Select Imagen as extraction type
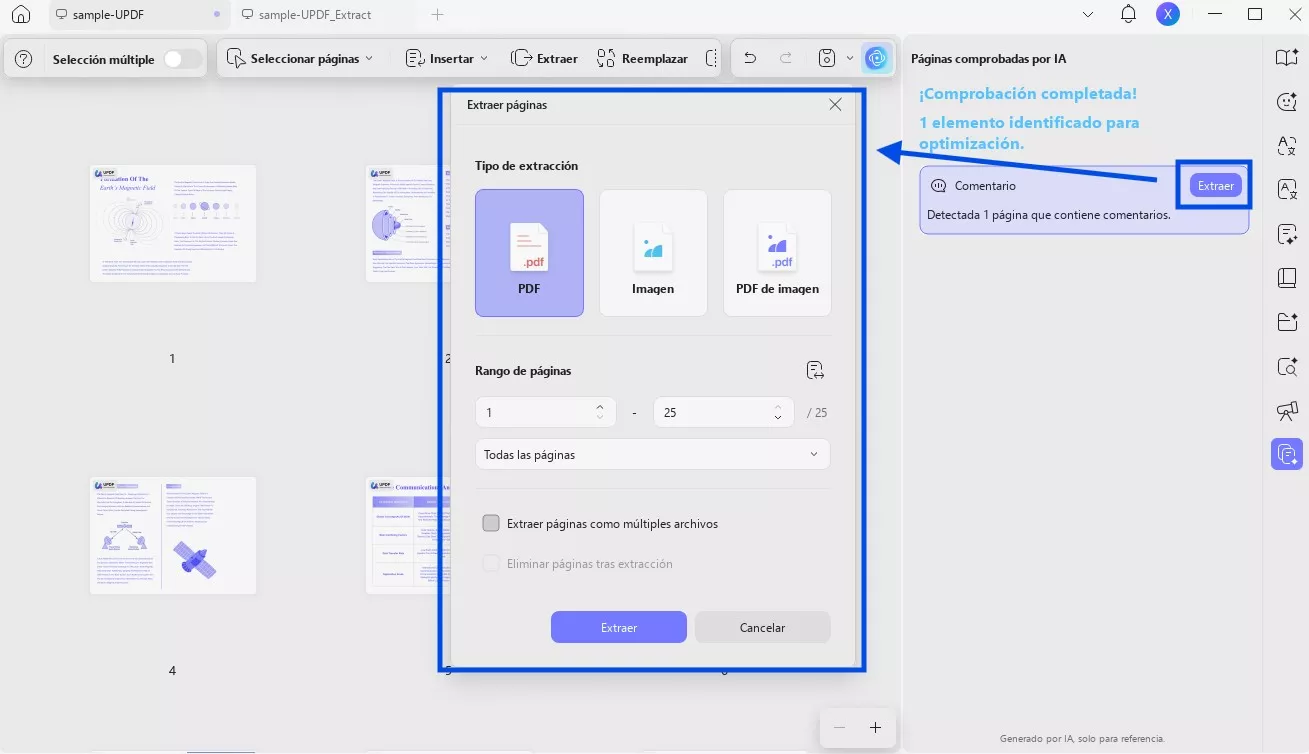 point(653,253)
